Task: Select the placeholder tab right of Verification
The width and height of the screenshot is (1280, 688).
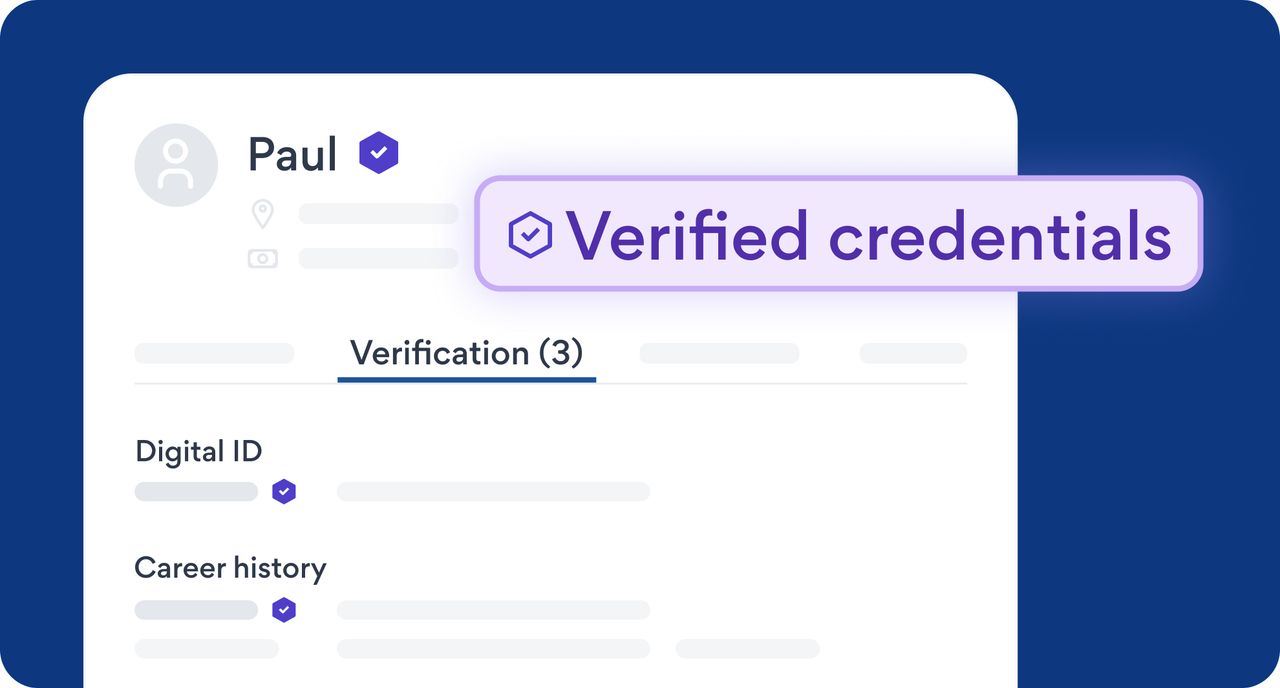Action: click(x=719, y=354)
